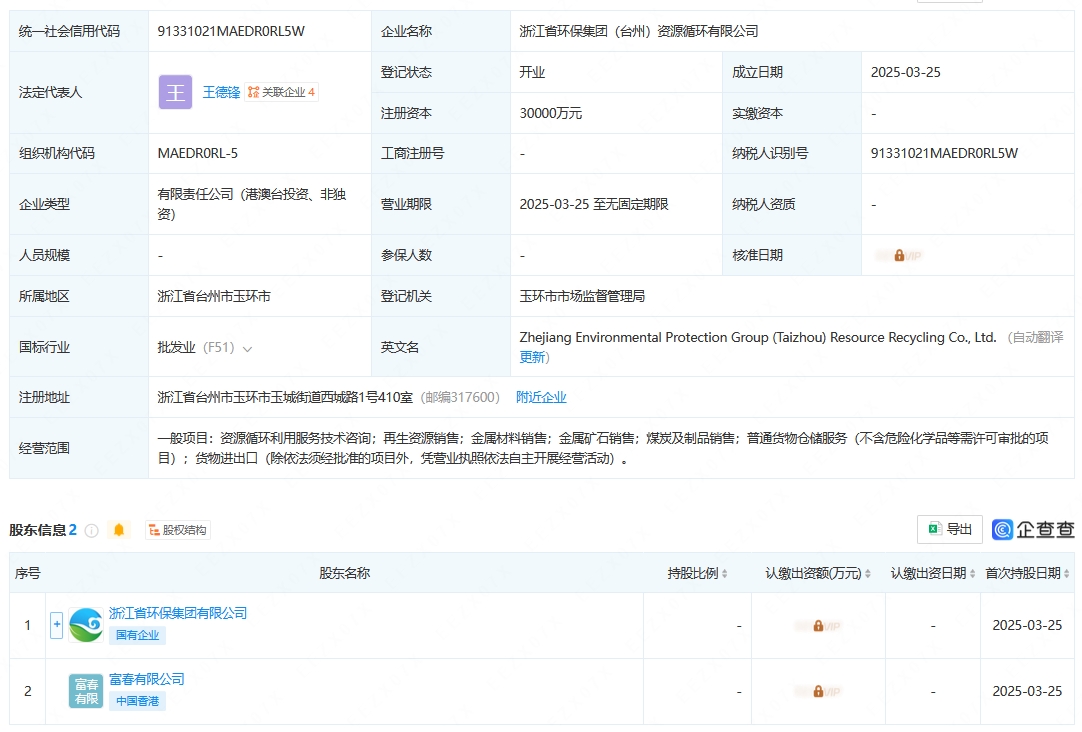Viewport: 1082px width, 732px height.
Task: Open the 关联企业 4 badge
Action: tap(282, 92)
